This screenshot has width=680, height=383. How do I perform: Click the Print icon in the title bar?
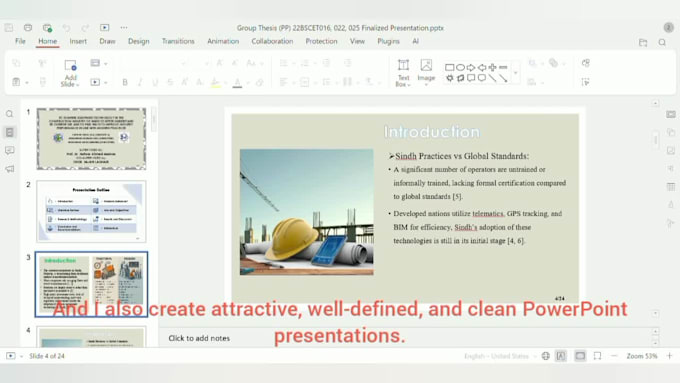[x=28, y=27]
